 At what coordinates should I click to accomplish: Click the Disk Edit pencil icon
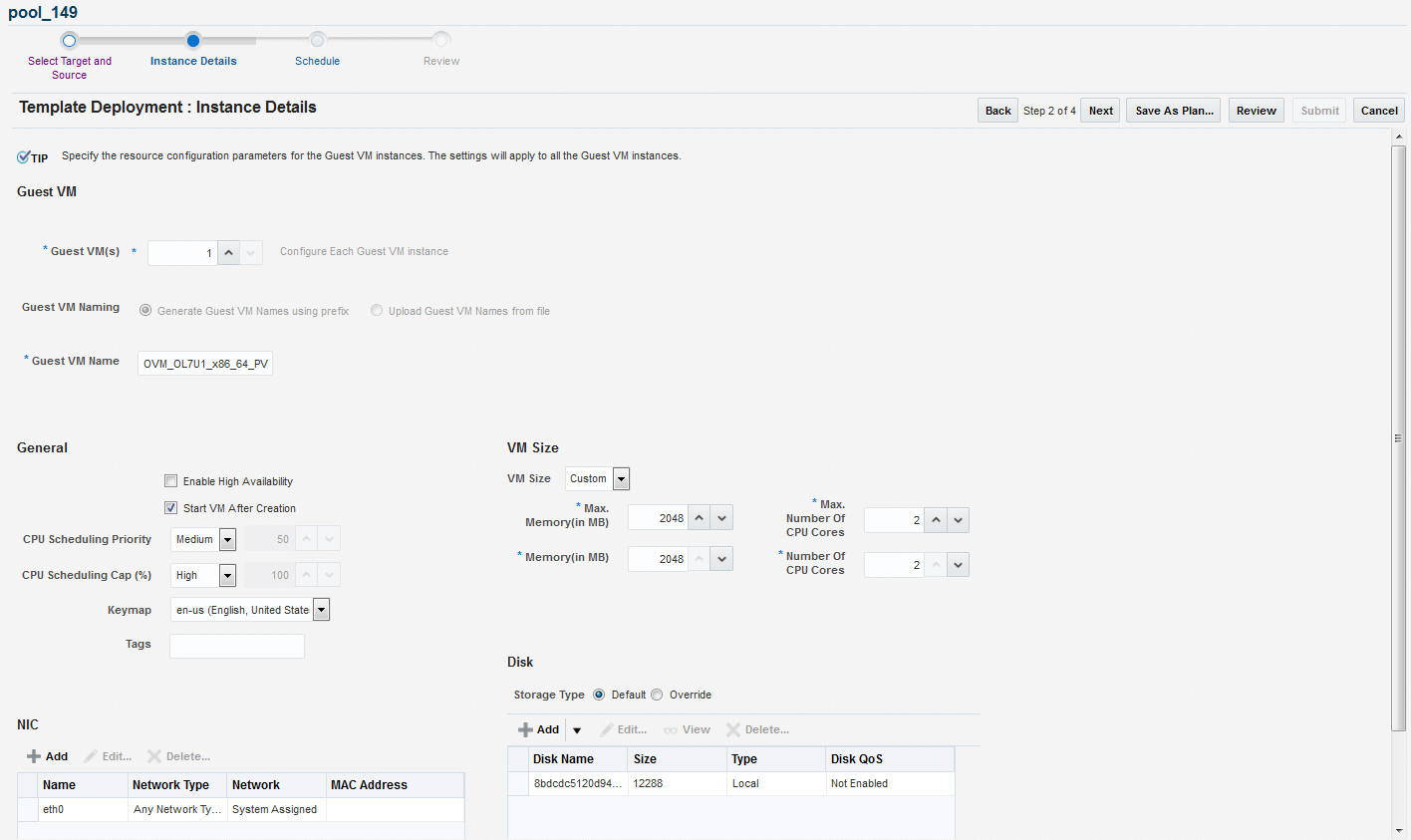tap(606, 729)
